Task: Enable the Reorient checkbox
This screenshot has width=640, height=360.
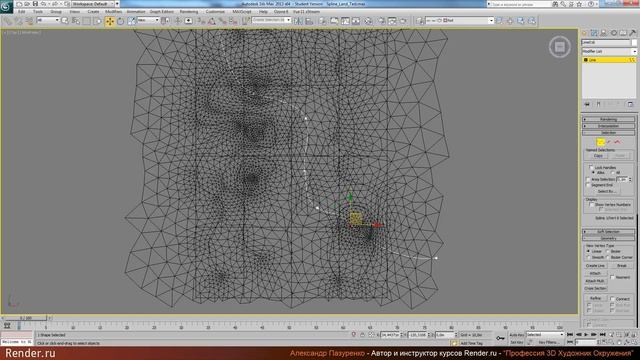Action: 612,277
